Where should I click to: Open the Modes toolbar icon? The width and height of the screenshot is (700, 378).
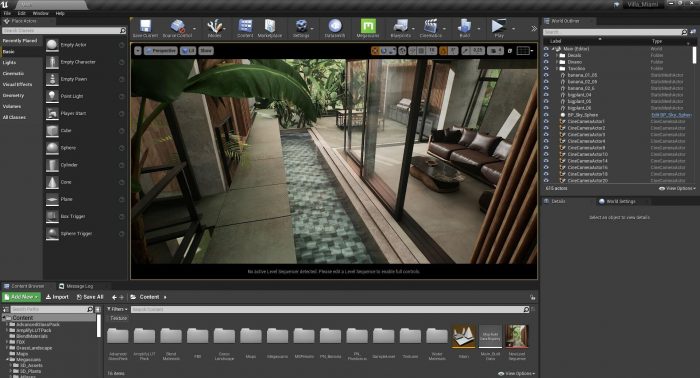(x=214, y=28)
